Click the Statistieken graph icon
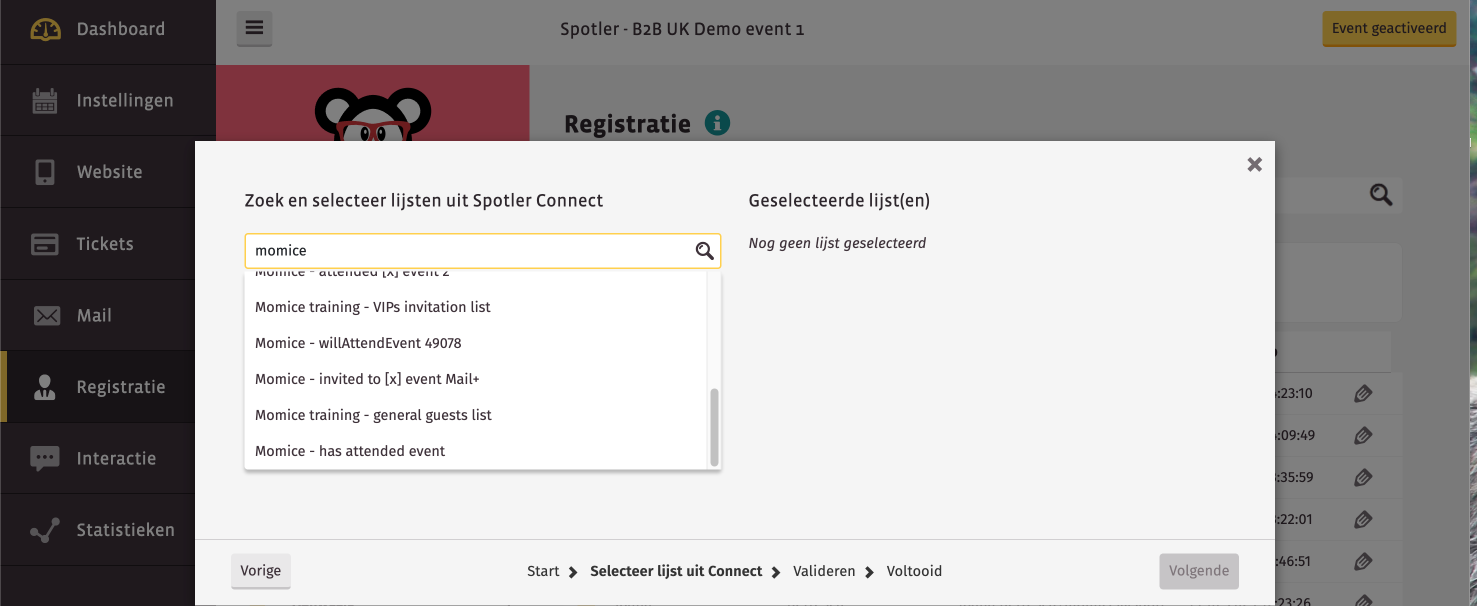 (x=45, y=531)
